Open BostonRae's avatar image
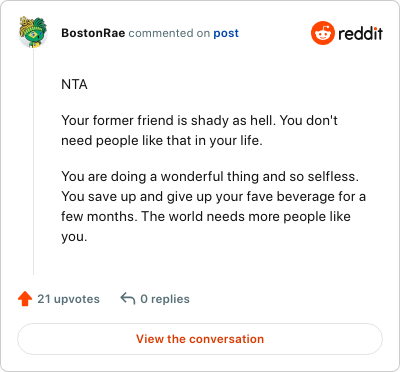Screen dimensions: 400x372 (33, 32)
